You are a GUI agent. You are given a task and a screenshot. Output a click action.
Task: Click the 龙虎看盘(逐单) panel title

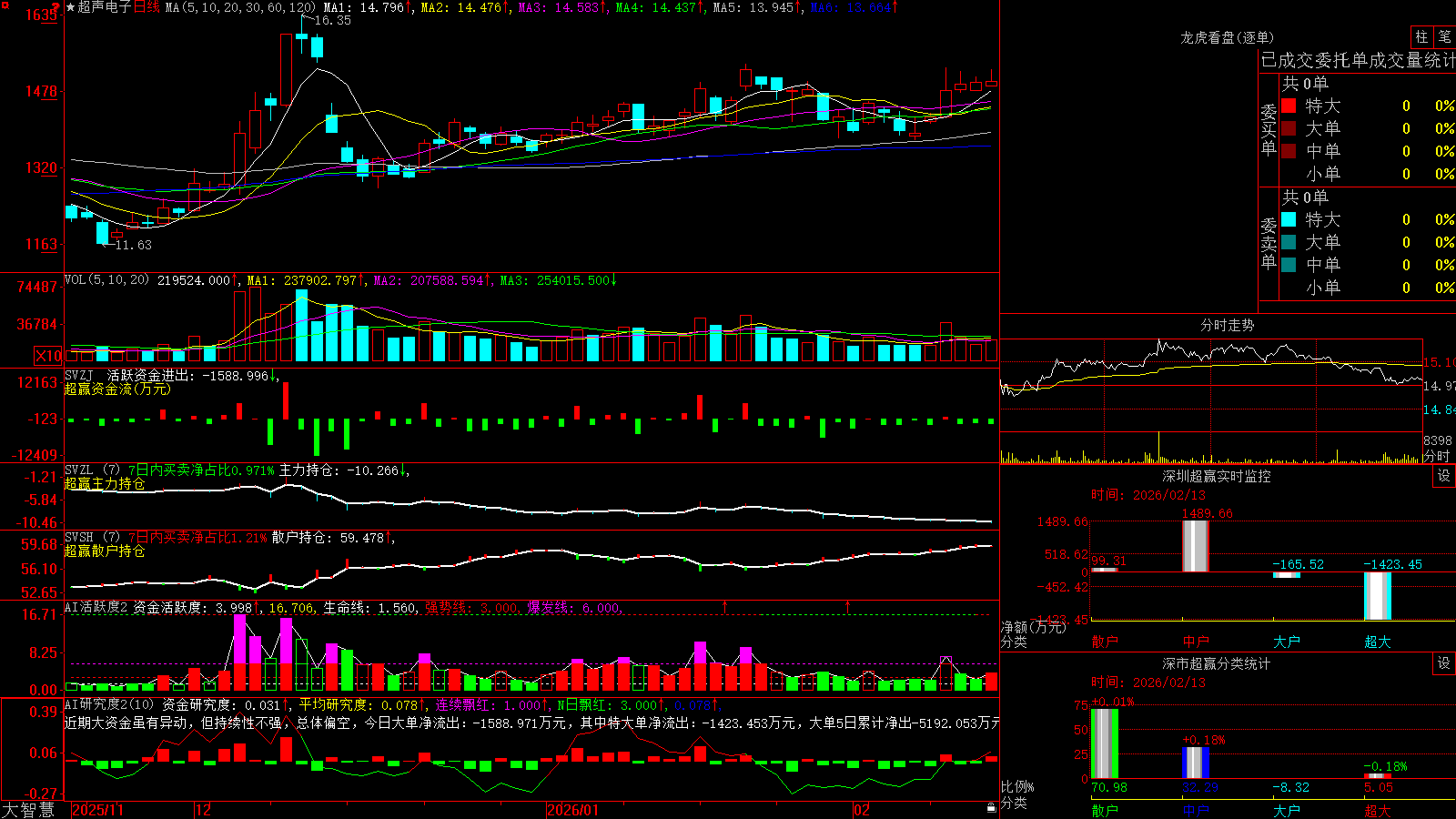[x=1228, y=37]
